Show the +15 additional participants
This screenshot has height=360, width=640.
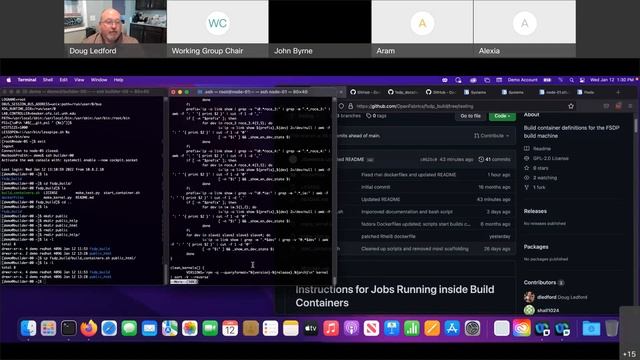(x=629, y=353)
